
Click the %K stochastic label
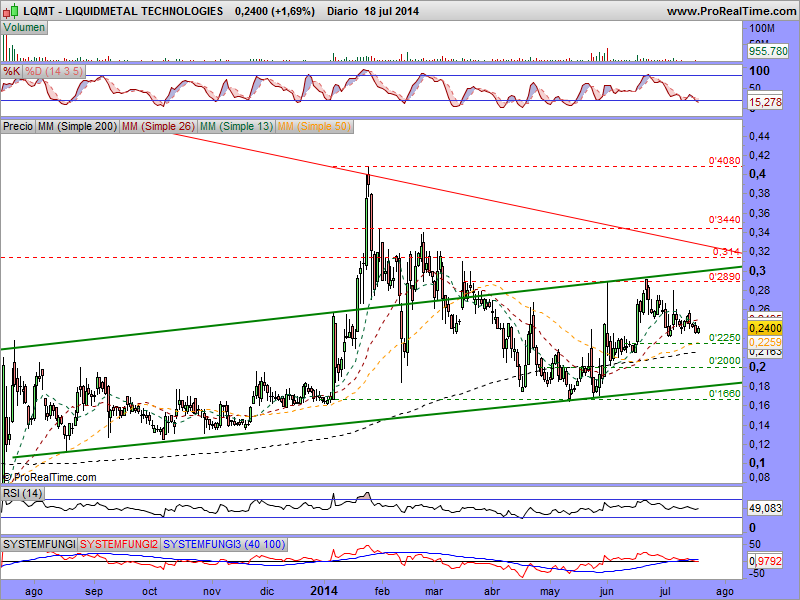pos(11,71)
